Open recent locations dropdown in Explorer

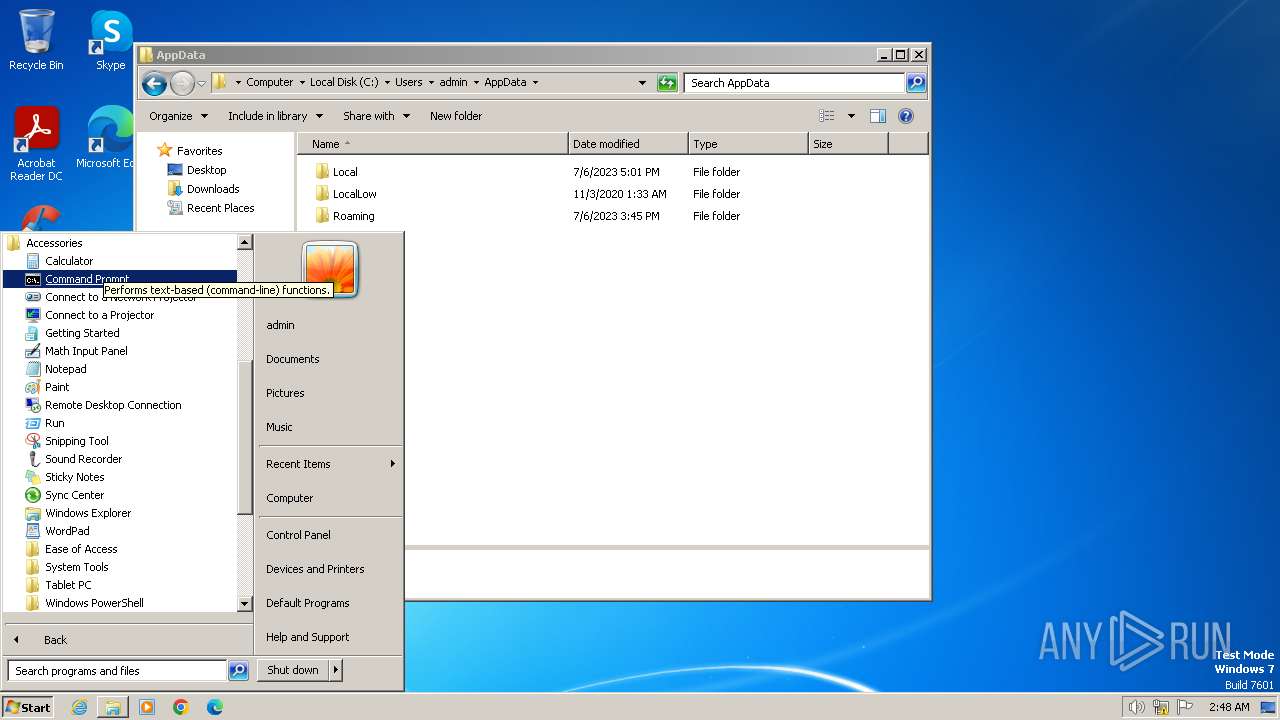pyautogui.click(x=202, y=83)
